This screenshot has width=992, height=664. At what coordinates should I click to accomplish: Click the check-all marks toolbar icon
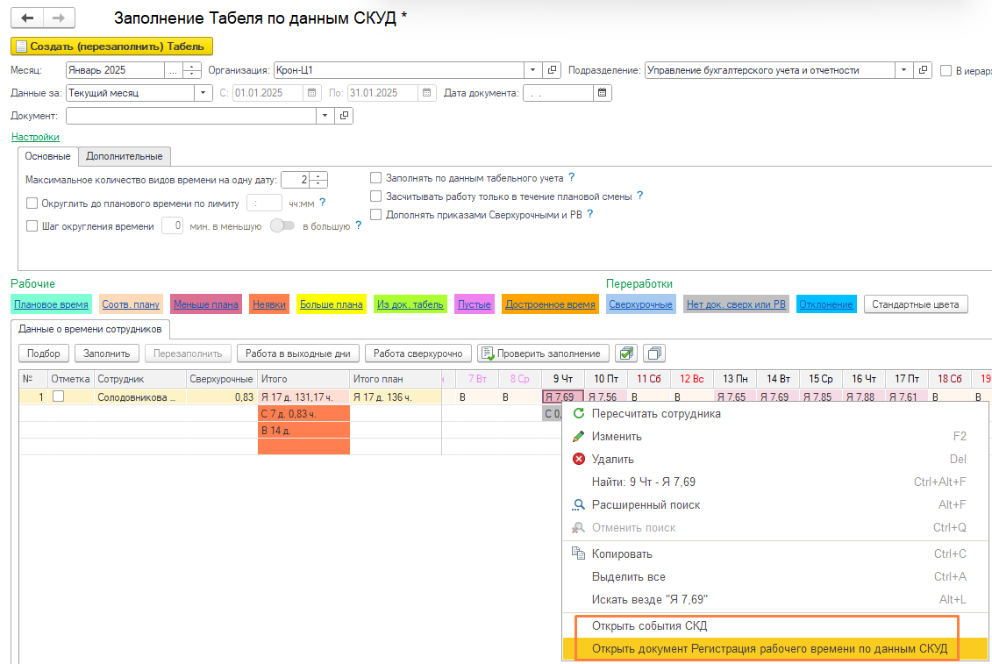(x=627, y=353)
